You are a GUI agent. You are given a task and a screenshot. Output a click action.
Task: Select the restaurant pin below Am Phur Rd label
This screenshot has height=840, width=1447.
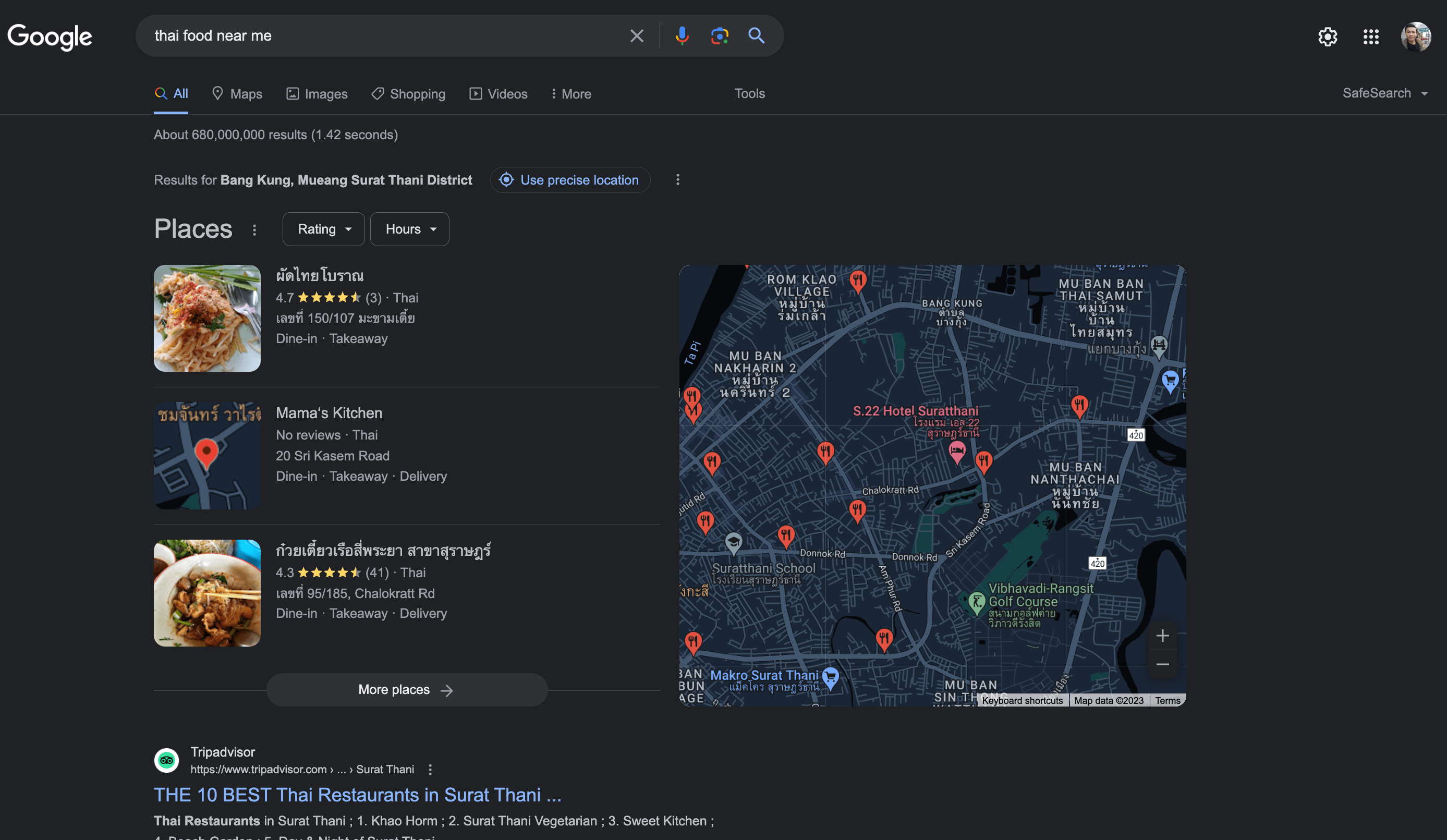pyautogui.click(x=884, y=639)
